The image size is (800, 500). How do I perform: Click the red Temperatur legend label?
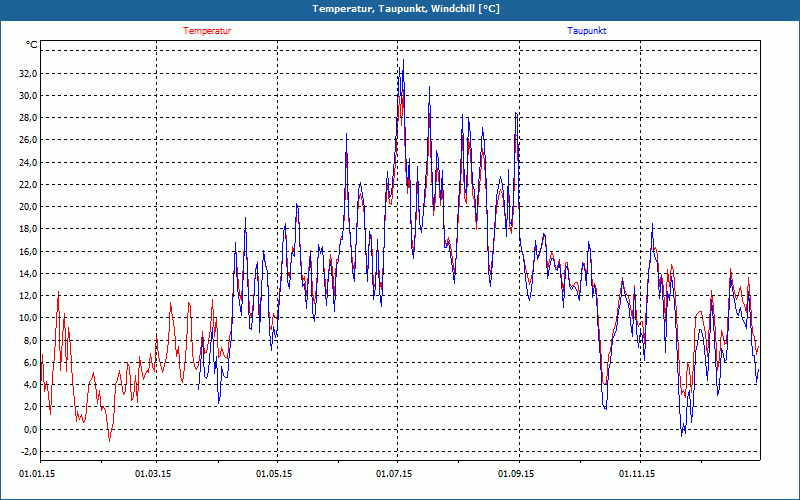[x=207, y=31]
